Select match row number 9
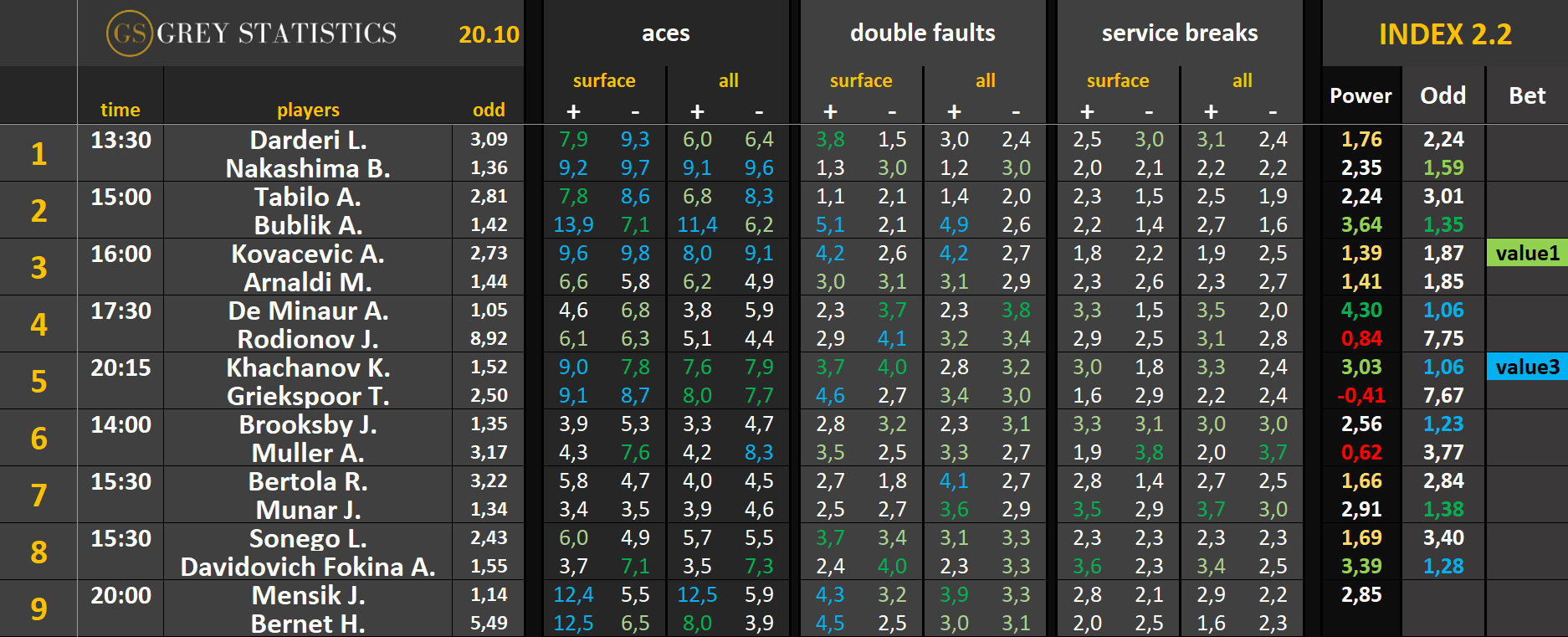Viewport: 1568px width, 637px height. [x=38, y=609]
